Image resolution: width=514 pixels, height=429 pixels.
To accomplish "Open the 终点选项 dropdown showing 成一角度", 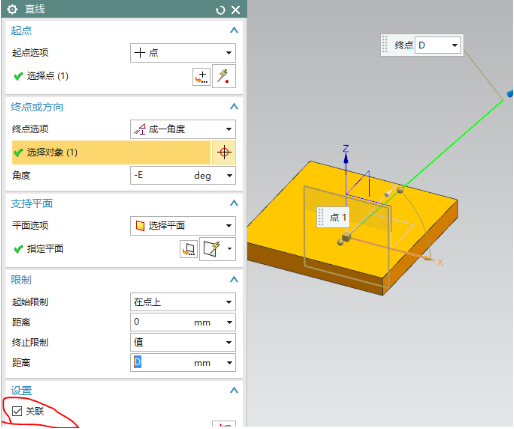I will click(x=183, y=129).
